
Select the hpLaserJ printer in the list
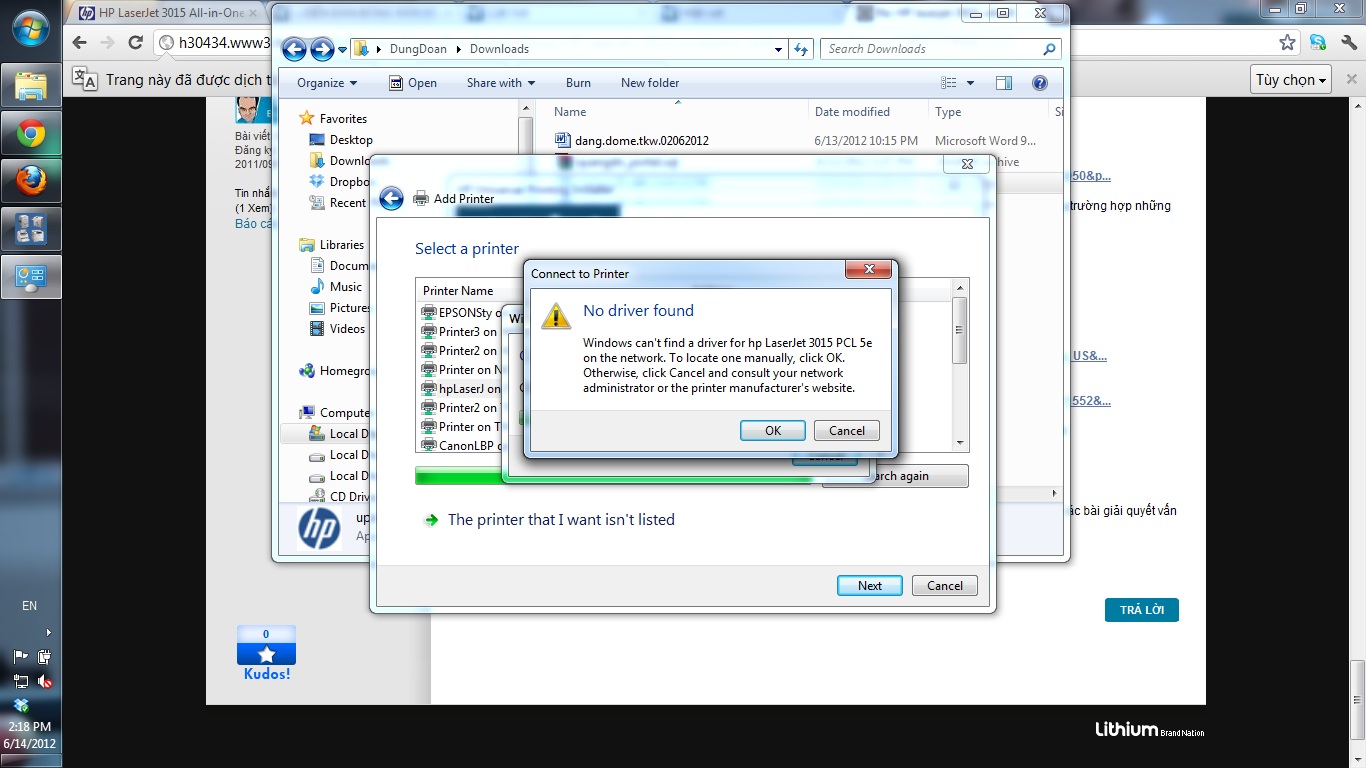point(461,389)
